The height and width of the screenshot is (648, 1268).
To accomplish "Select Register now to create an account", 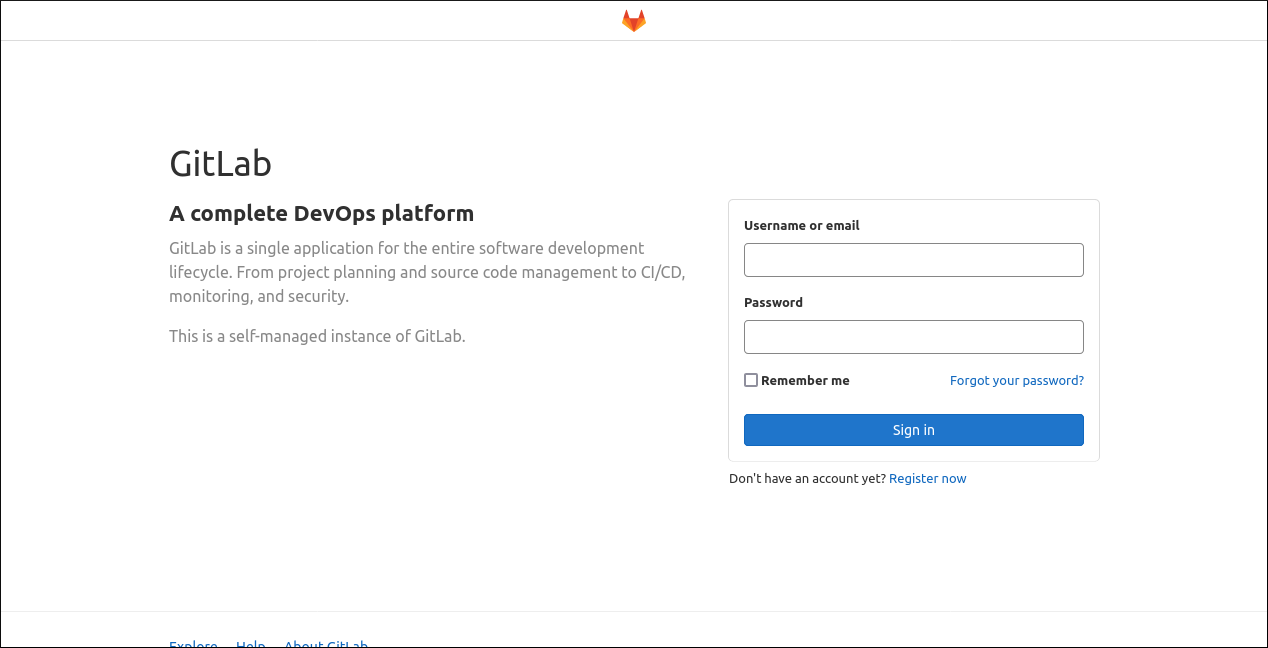I will point(927,478).
